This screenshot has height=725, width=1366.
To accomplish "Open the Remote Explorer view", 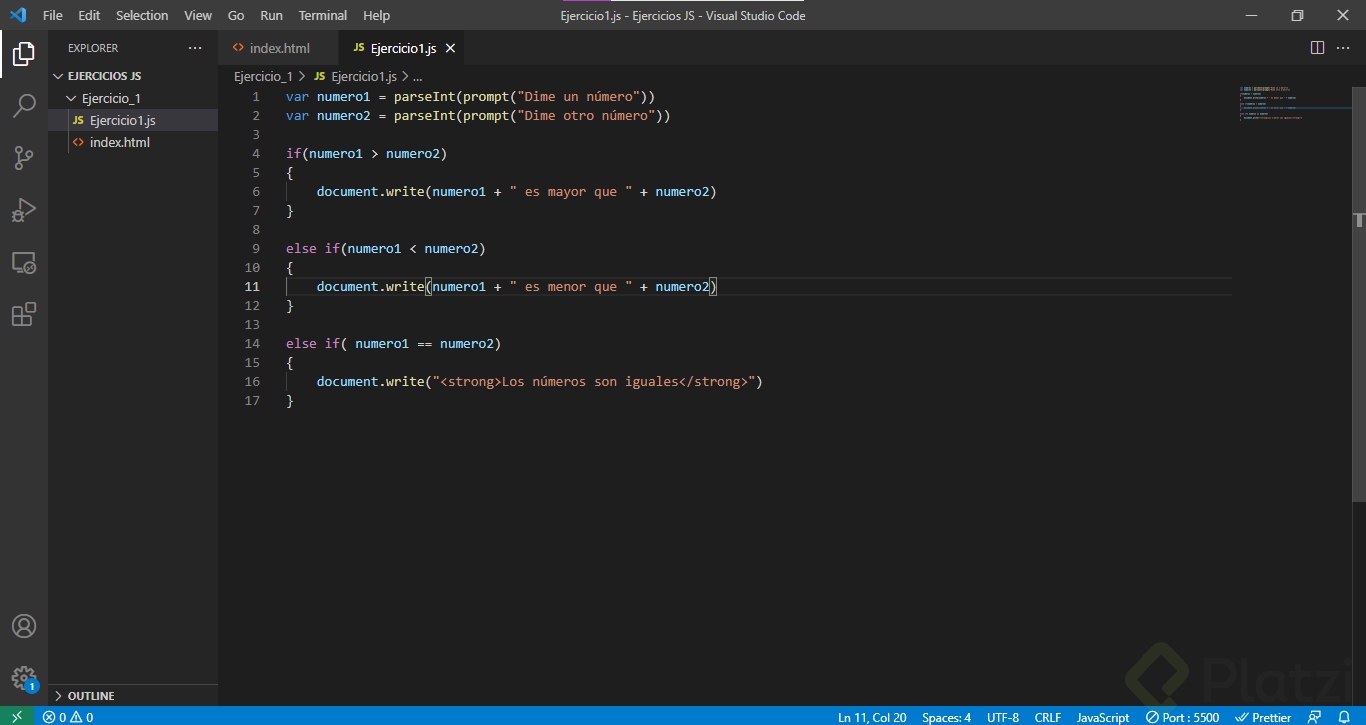I will pyautogui.click(x=24, y=262).
